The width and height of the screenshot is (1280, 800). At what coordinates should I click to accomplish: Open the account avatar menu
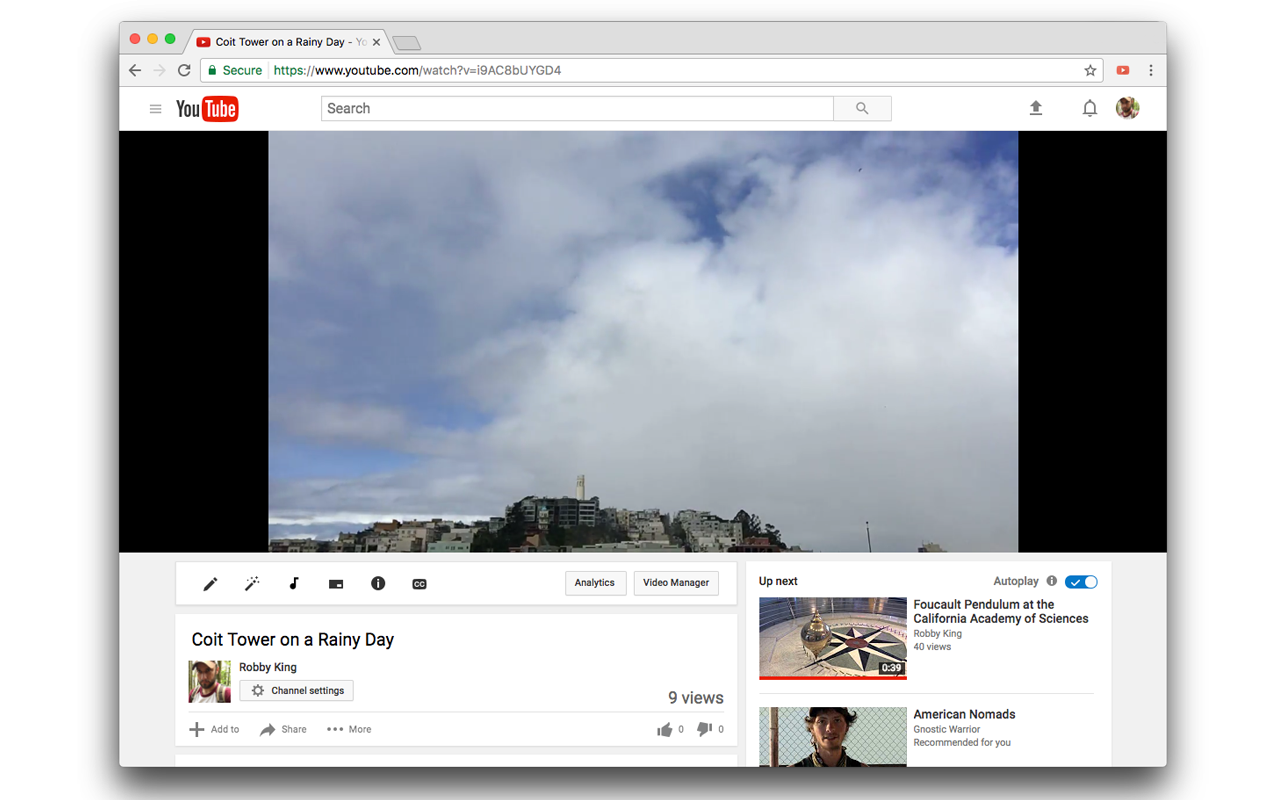1128,108
